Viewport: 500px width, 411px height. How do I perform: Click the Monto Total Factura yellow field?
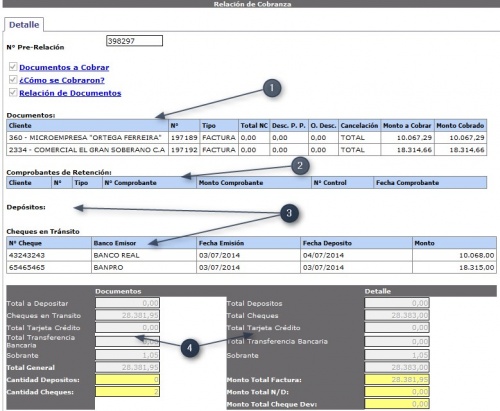[x=397, y=380]
